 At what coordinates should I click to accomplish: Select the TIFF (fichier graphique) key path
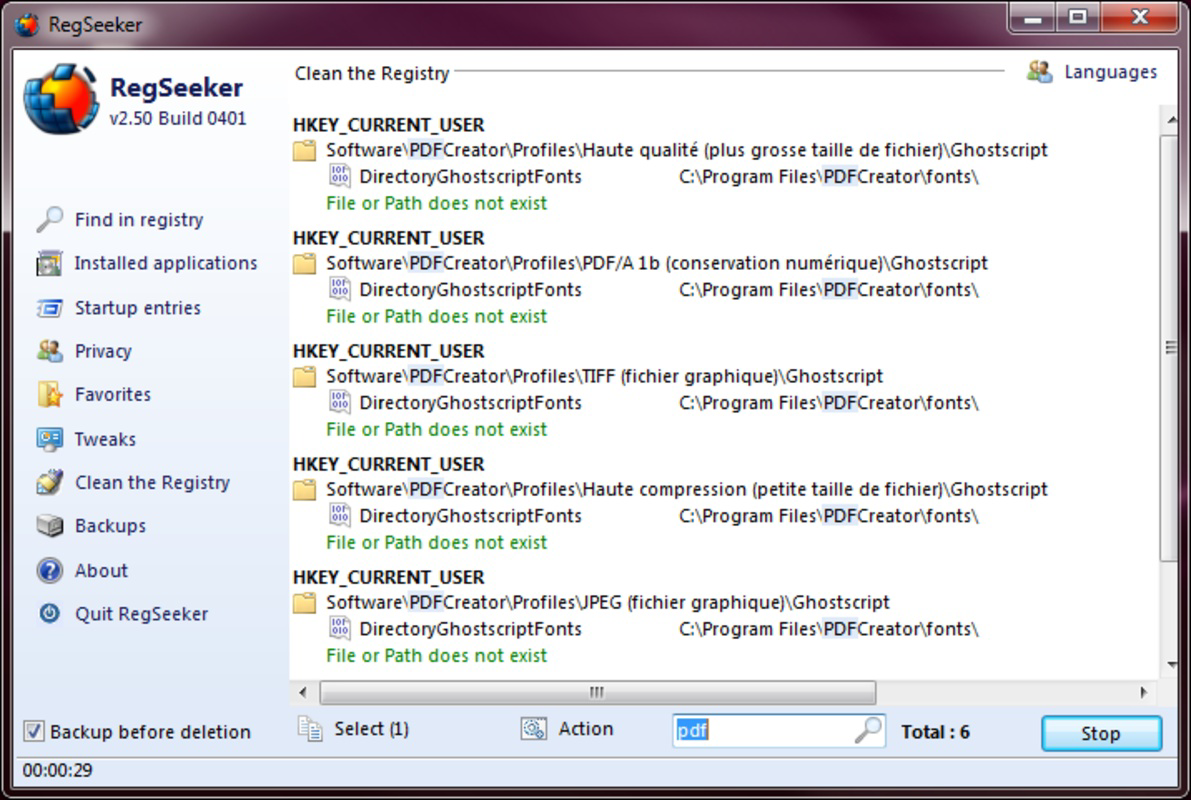pyautogui.click(x=605, y=377)
